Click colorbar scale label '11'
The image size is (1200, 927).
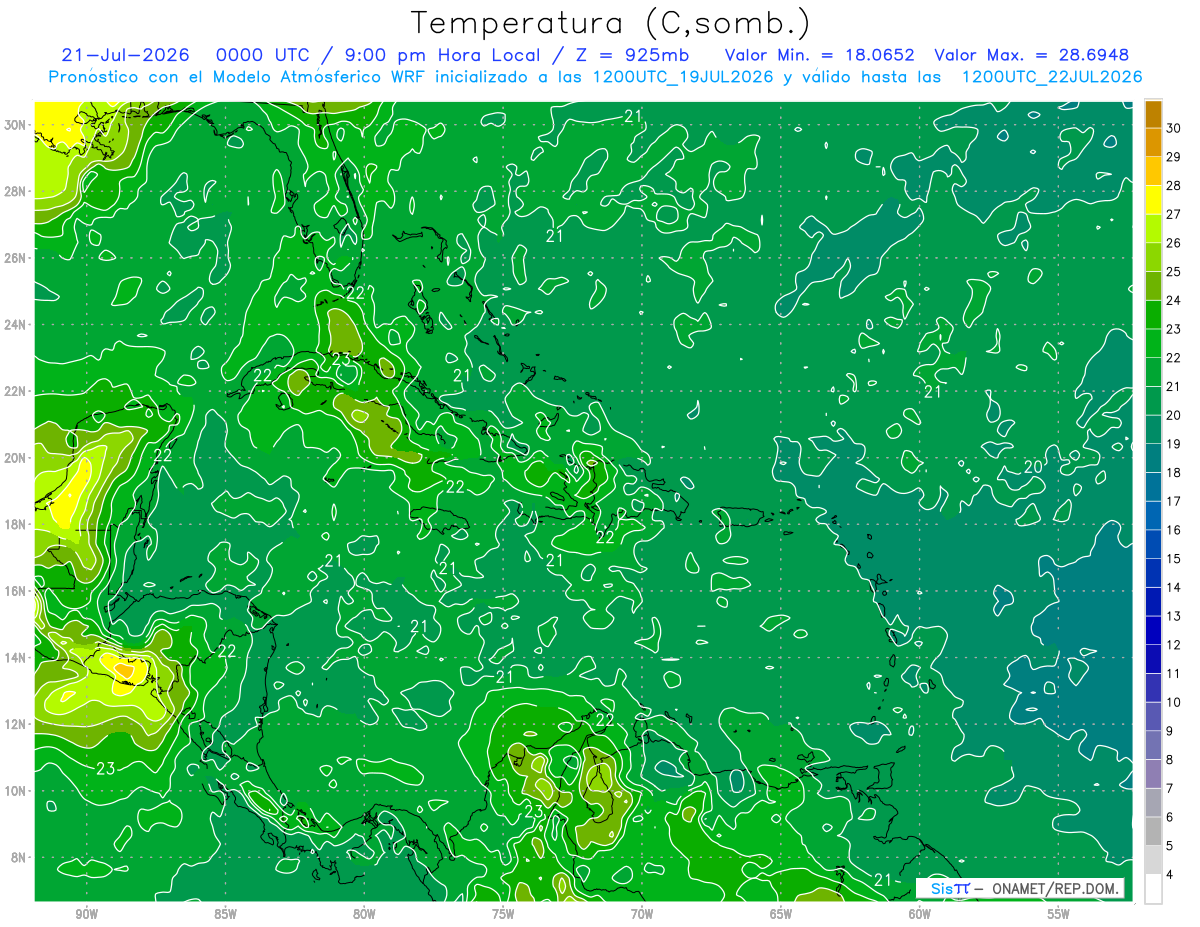tap(1174, 673)
